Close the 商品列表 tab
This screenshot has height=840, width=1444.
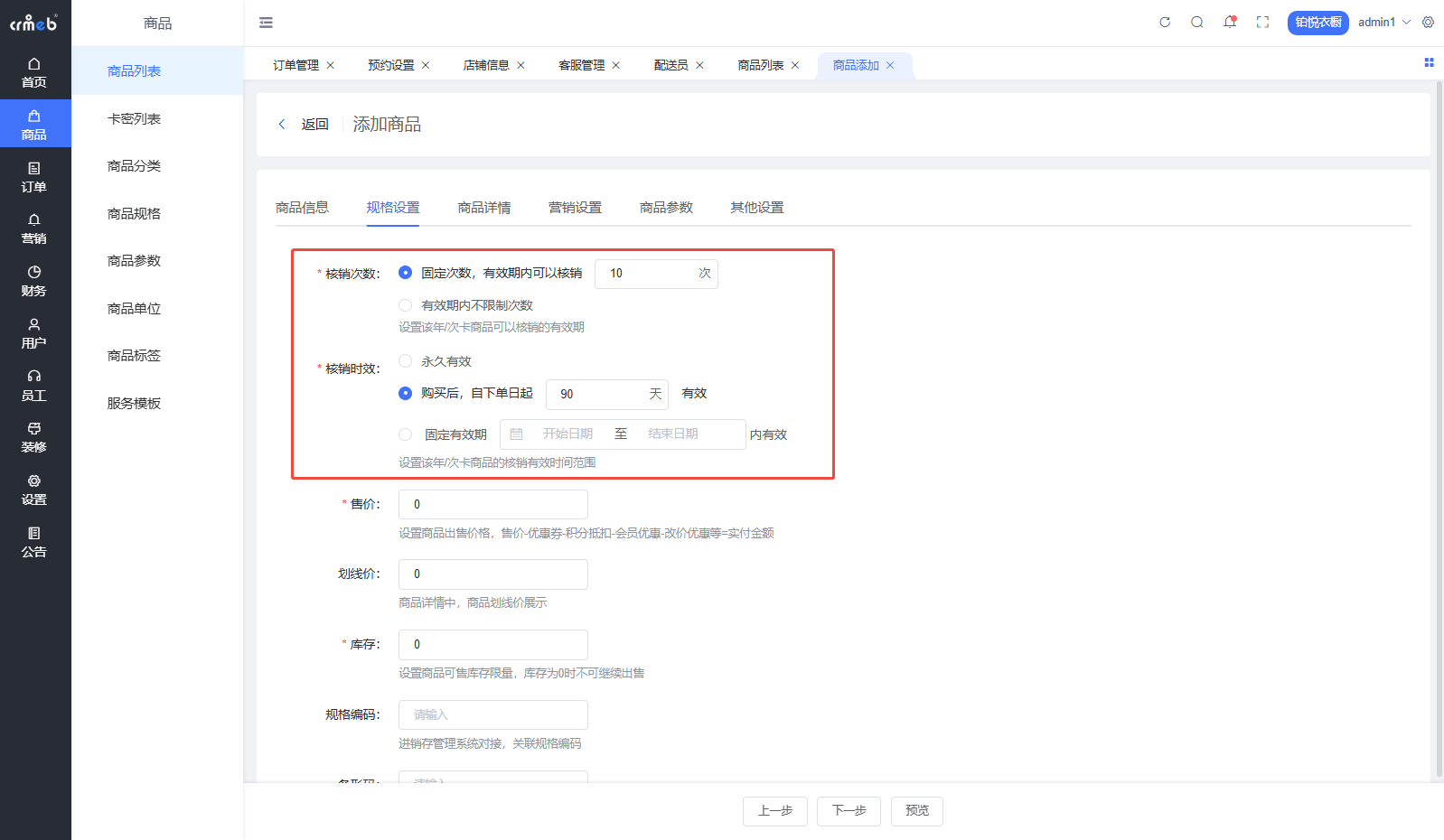coord(795,65)
